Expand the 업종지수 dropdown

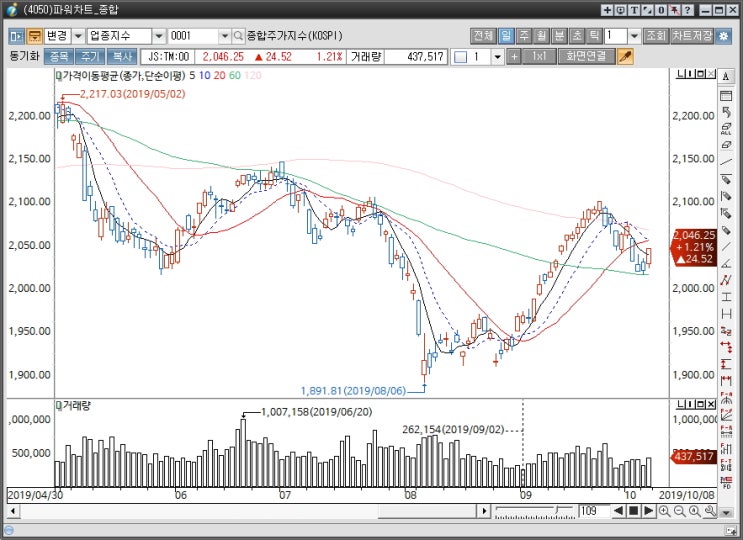tap(159, 36)
